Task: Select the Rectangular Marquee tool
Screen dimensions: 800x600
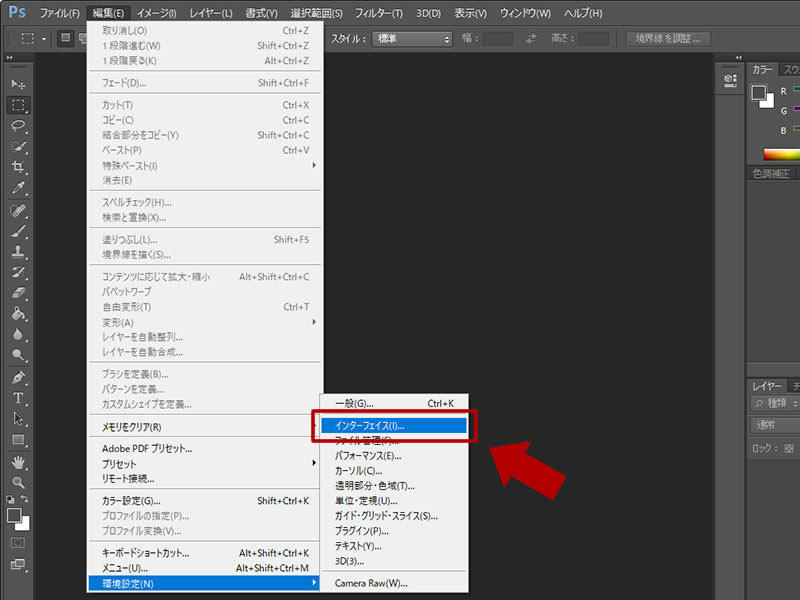Action: click(x=18, y=105)
